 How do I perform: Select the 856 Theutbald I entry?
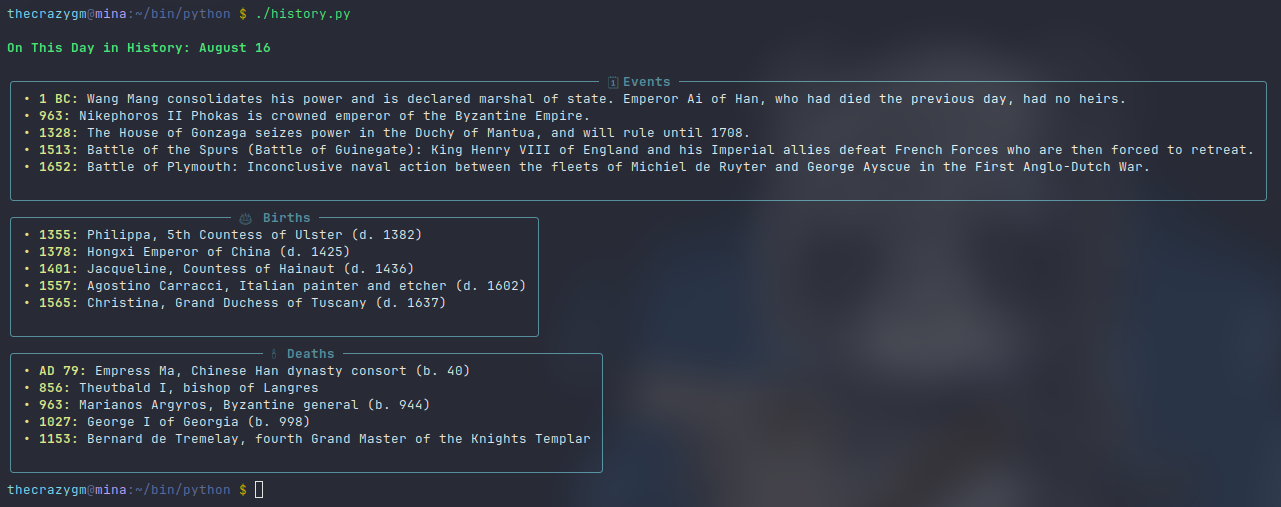click(x=171, y=388)
